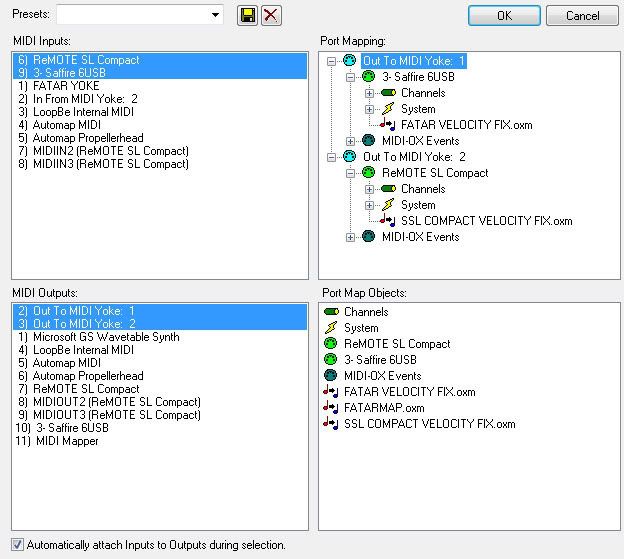Select 2) In From MIDI Yoke: 2 input
624x559 pixels.
coord(160,99)
